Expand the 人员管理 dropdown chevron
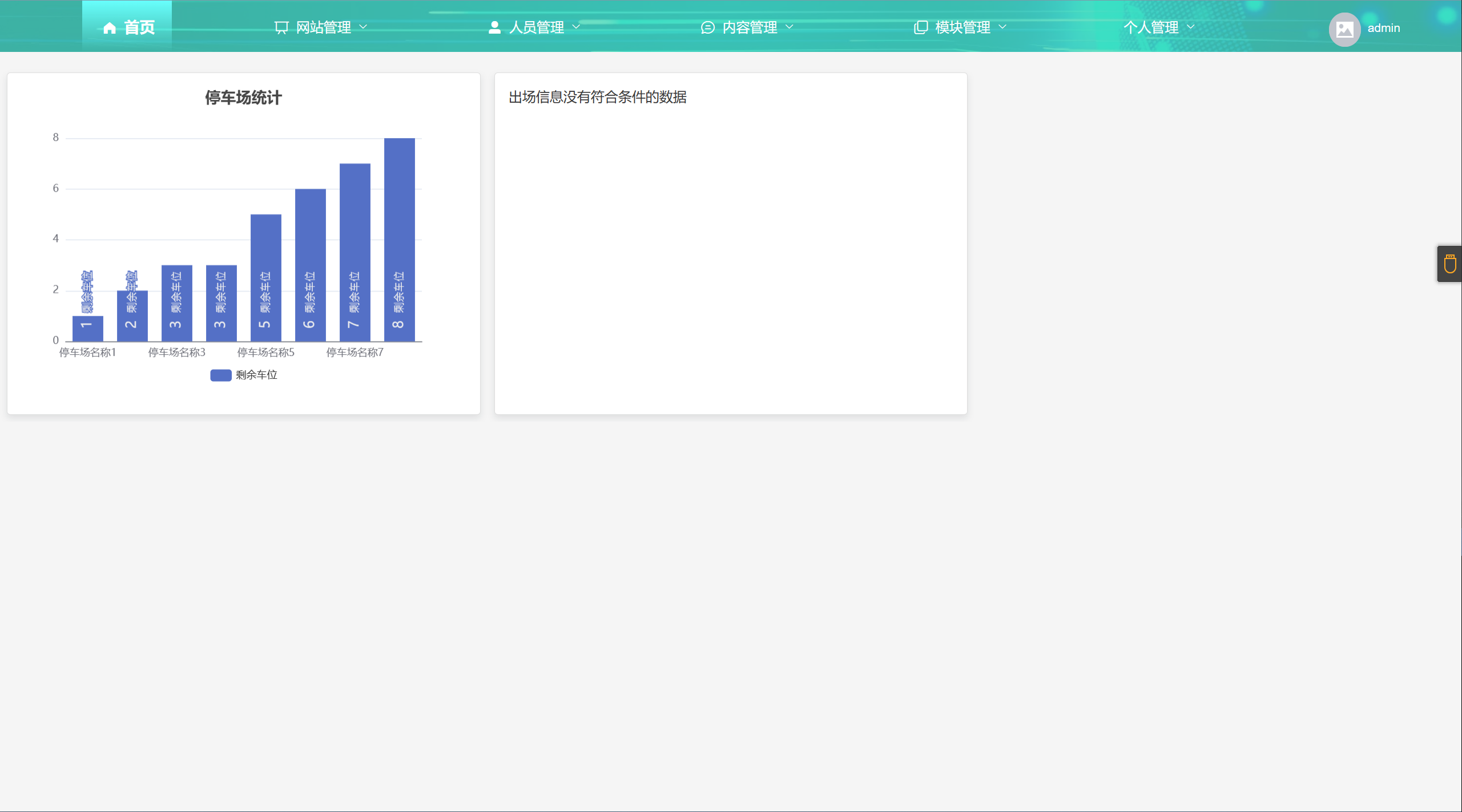The width and height of the screenshot is (1462, 812). coord(576,27)
